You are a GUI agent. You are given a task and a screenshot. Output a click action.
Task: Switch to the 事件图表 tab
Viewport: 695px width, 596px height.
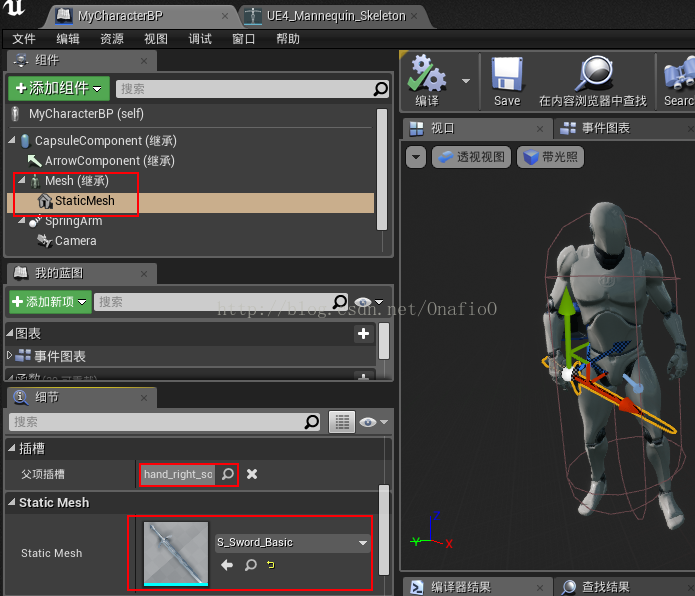[x=624, y=129]
